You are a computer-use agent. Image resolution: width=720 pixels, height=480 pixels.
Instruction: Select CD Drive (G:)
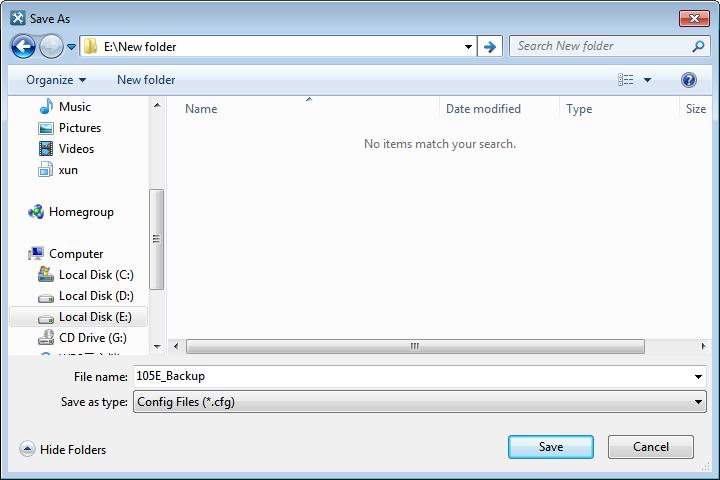coord(92,338)
